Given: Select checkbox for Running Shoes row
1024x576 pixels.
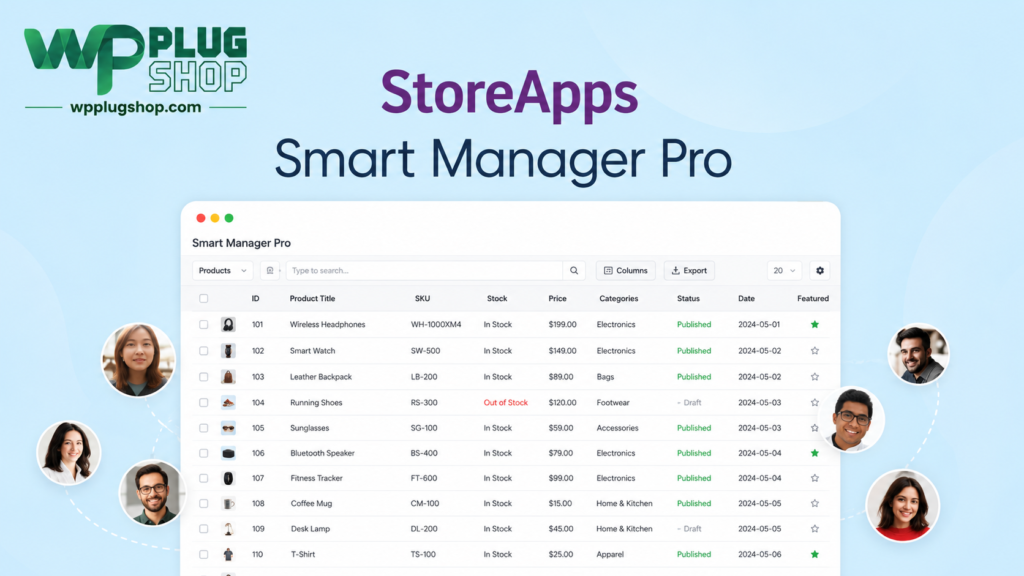Looking at the screenshot, I should pyautogui.click(x=204, y=403).
